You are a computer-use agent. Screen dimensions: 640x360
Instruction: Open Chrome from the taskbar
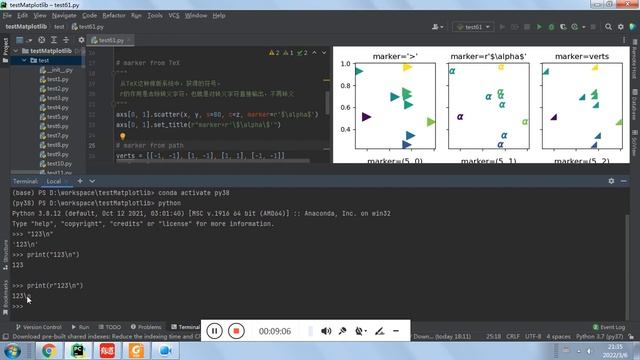point(49,351)
